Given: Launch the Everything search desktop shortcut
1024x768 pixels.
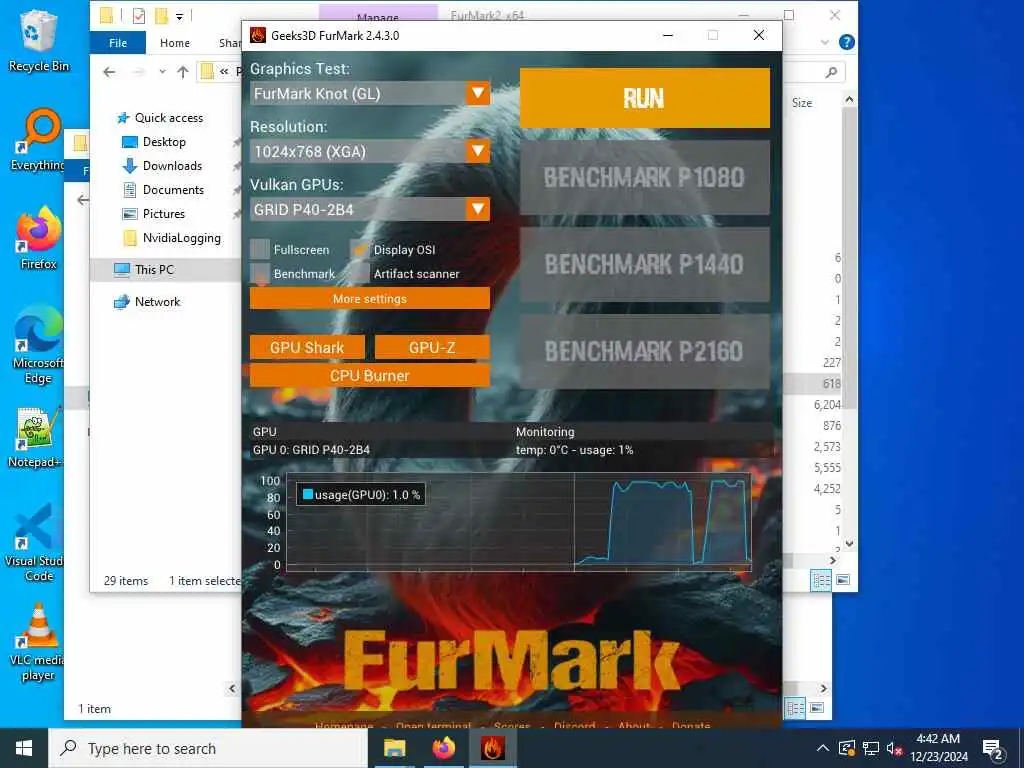Looking at the screenshot, I should point(39,140).
